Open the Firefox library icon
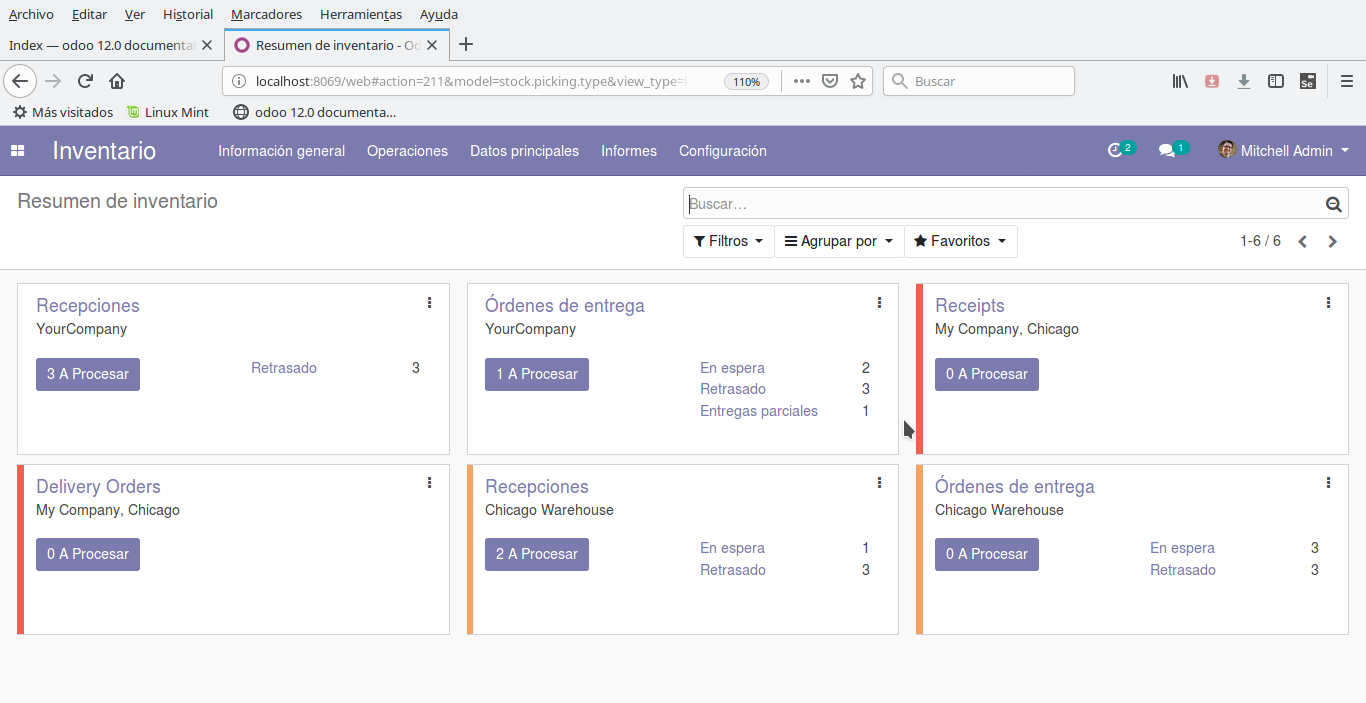Image resolution: width=1366 pixels, height=703 pixels. [1179, 81]
